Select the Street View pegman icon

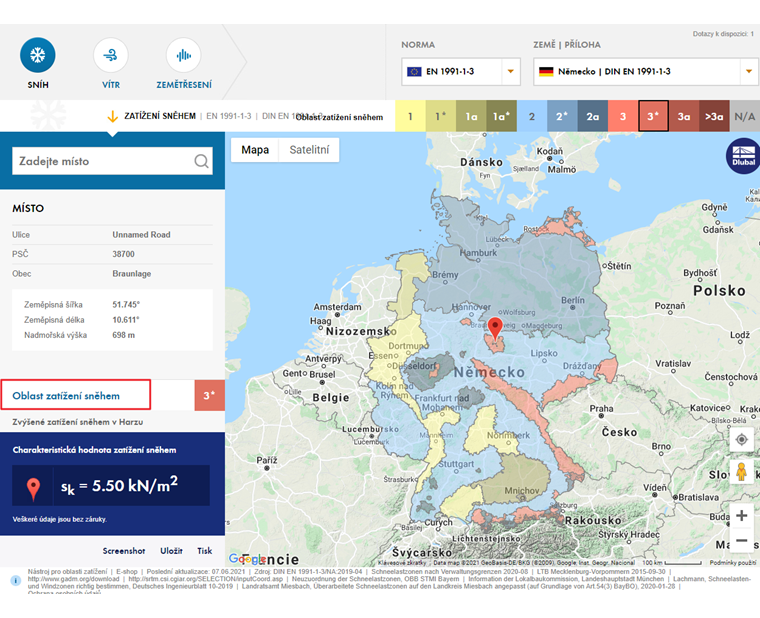(741, 472)
